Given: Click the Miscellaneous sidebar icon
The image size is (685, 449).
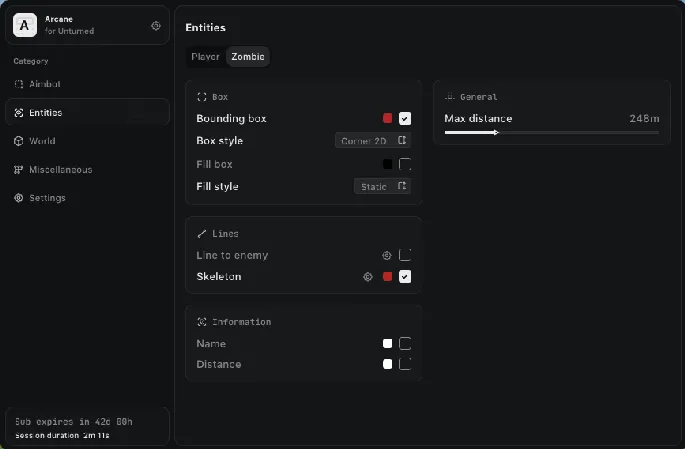Looking at the screenshot, I should pos(19,170).
